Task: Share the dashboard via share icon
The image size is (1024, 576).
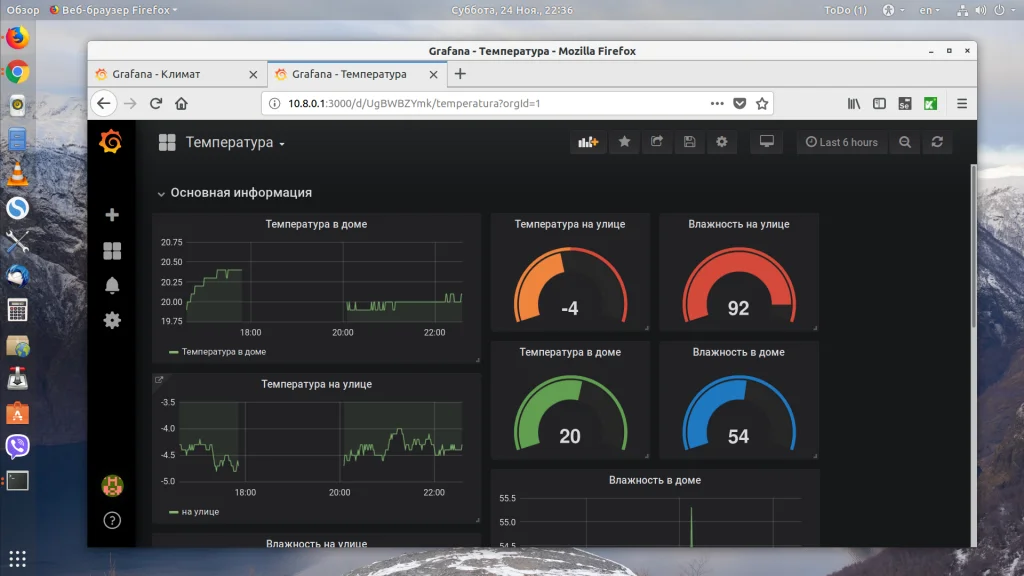Action: (x=657, y=142)
